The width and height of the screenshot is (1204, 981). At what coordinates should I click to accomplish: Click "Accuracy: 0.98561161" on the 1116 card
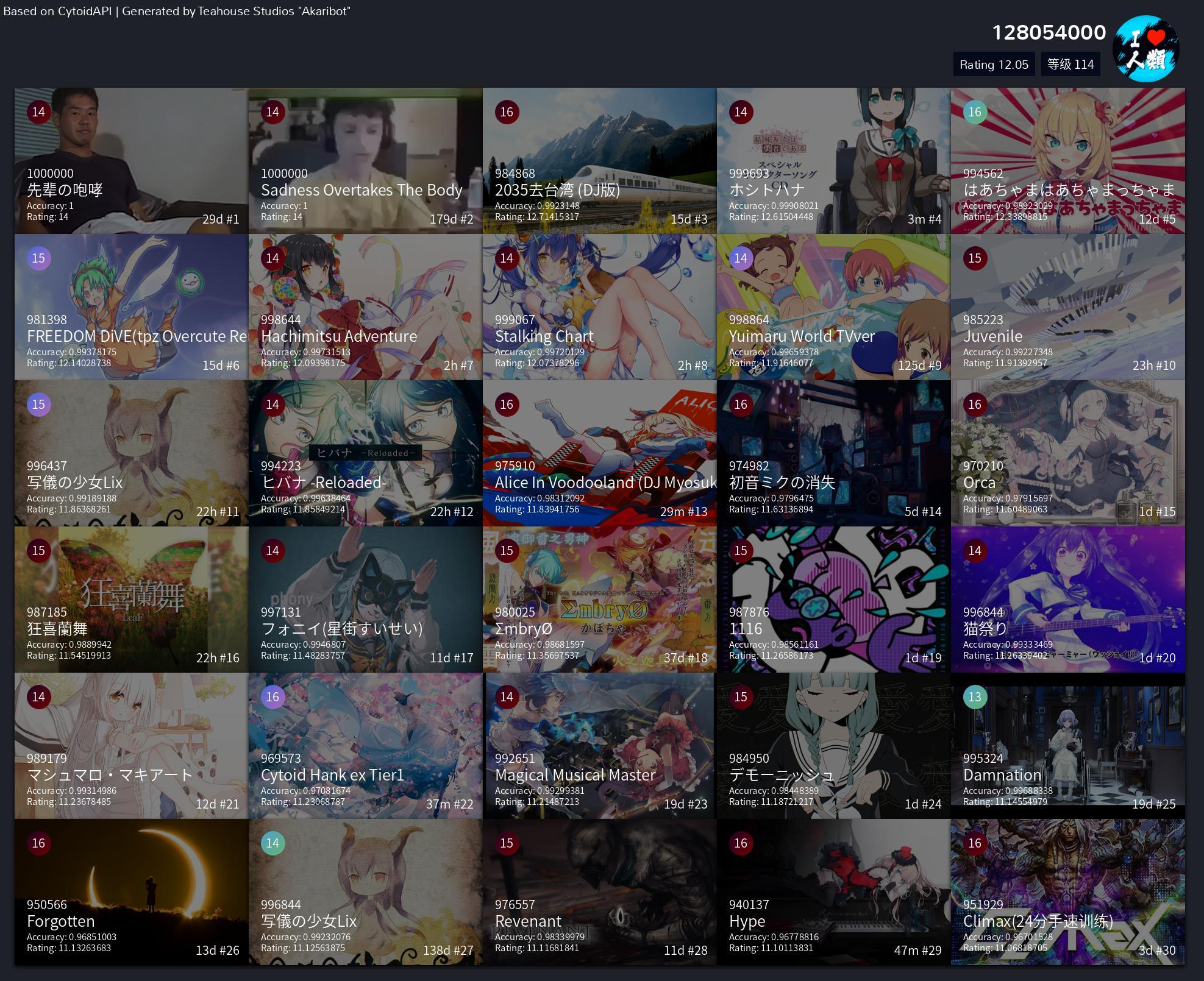pyautogui.click(x=774, y=645)
